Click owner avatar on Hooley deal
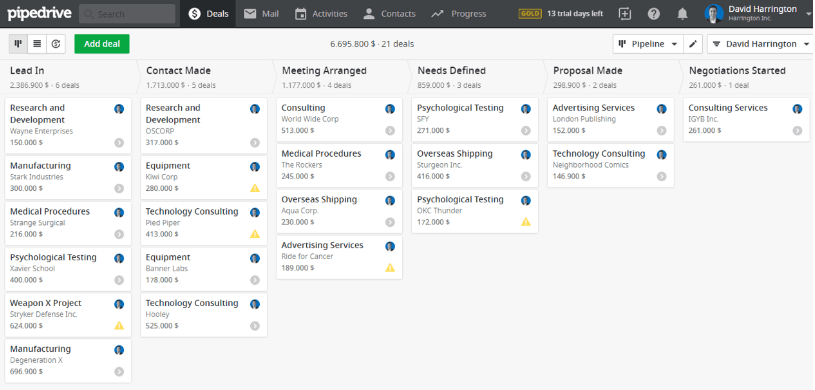The height and width of the screenshot is (390, 815). pos(255,304)
